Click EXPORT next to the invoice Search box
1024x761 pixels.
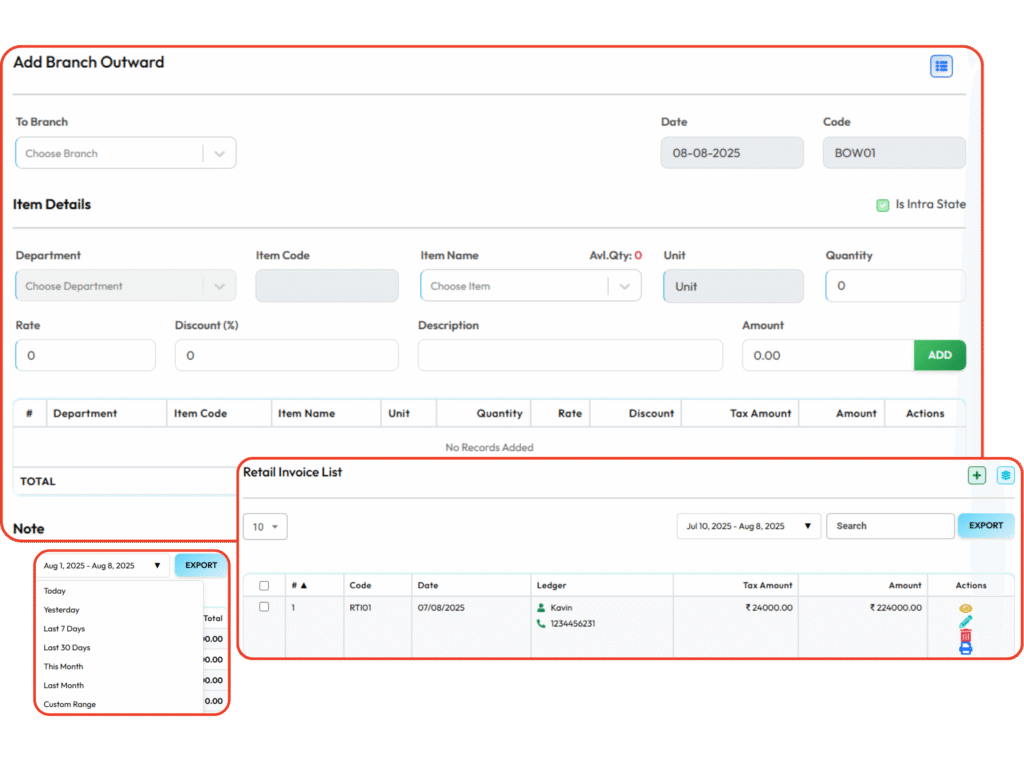pos(985,526)
